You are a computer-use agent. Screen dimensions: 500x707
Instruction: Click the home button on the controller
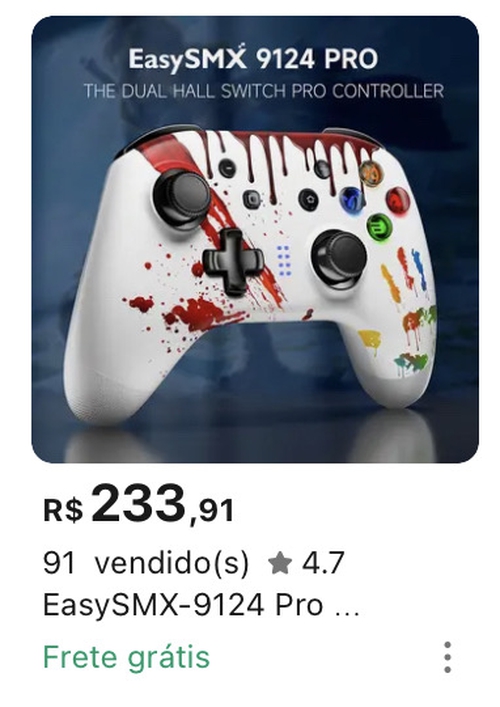309,199
